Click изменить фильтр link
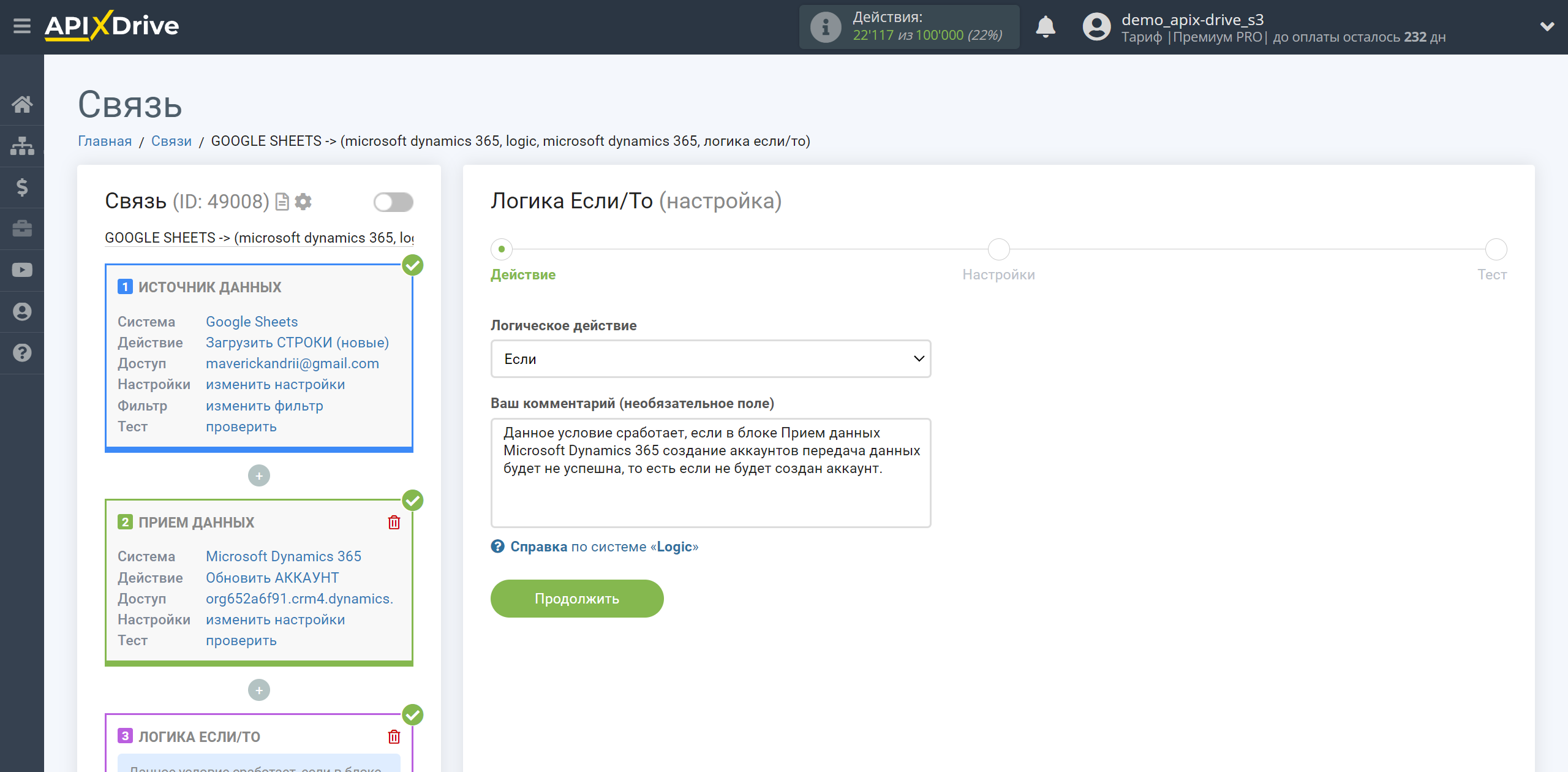This screenshot has width=1568, height=772. (x=264, y=406)
